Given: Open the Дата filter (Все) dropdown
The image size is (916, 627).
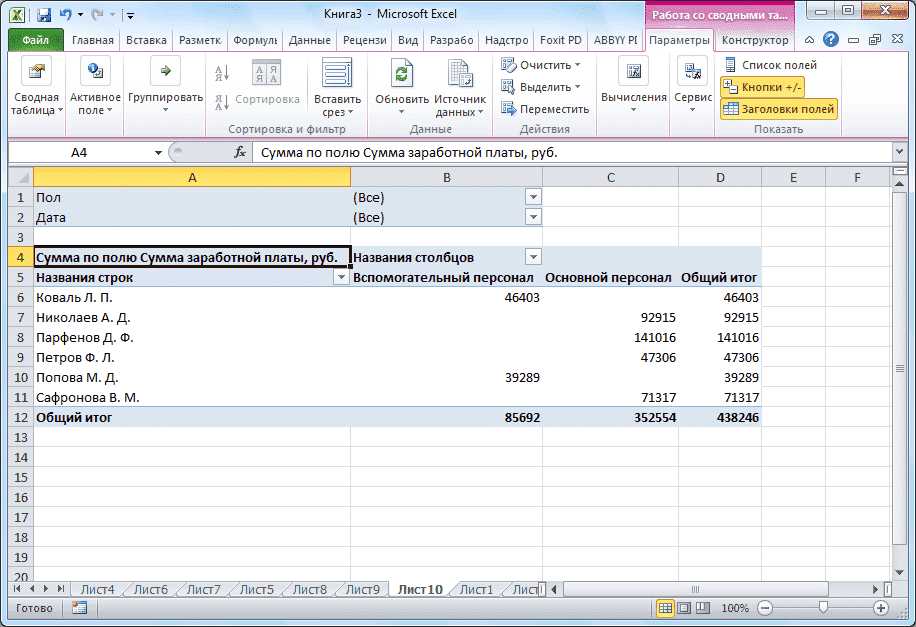Looking at the screenshot, I should pos(533,217).
